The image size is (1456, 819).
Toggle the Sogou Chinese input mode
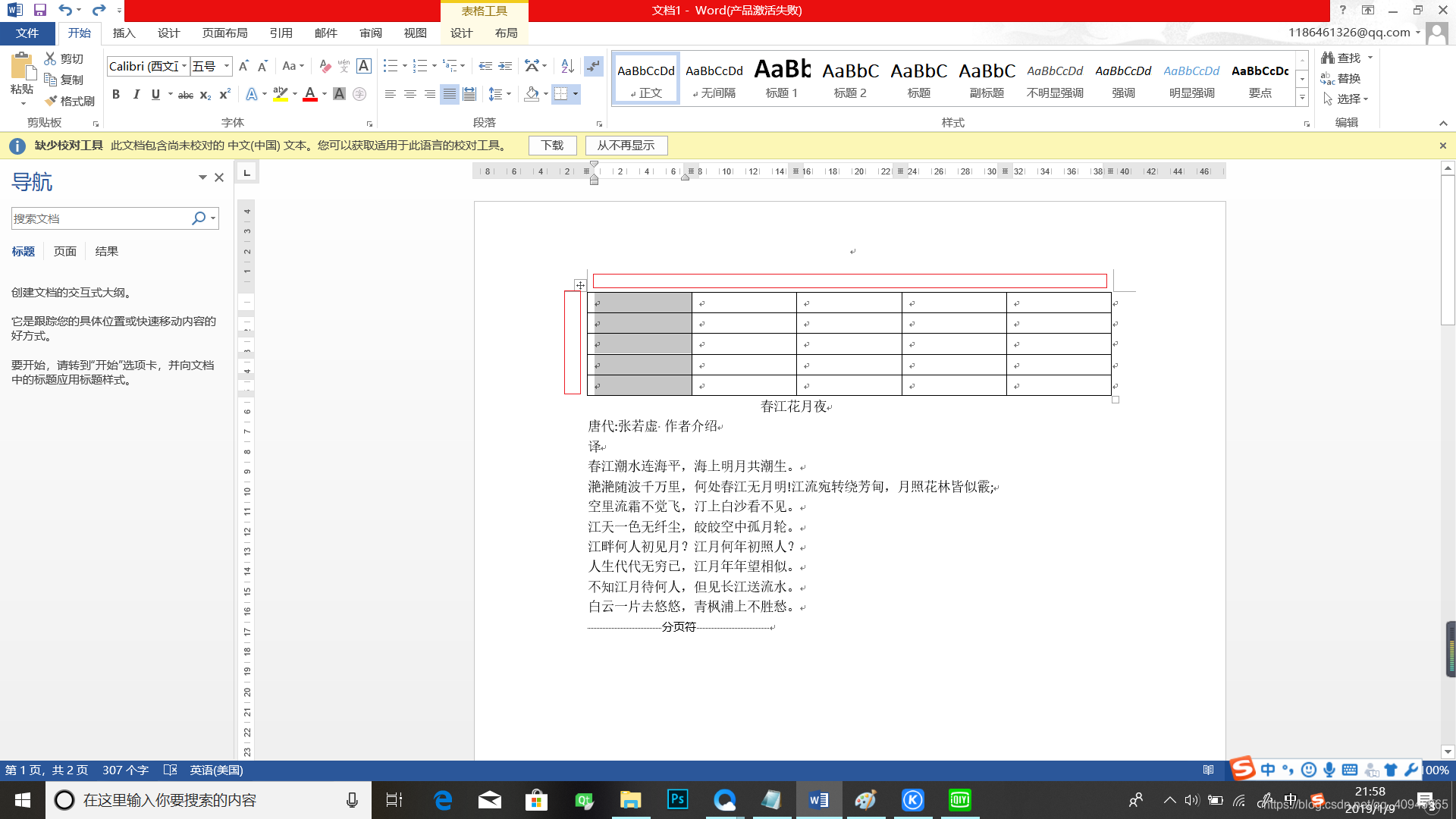[1268, 770]
